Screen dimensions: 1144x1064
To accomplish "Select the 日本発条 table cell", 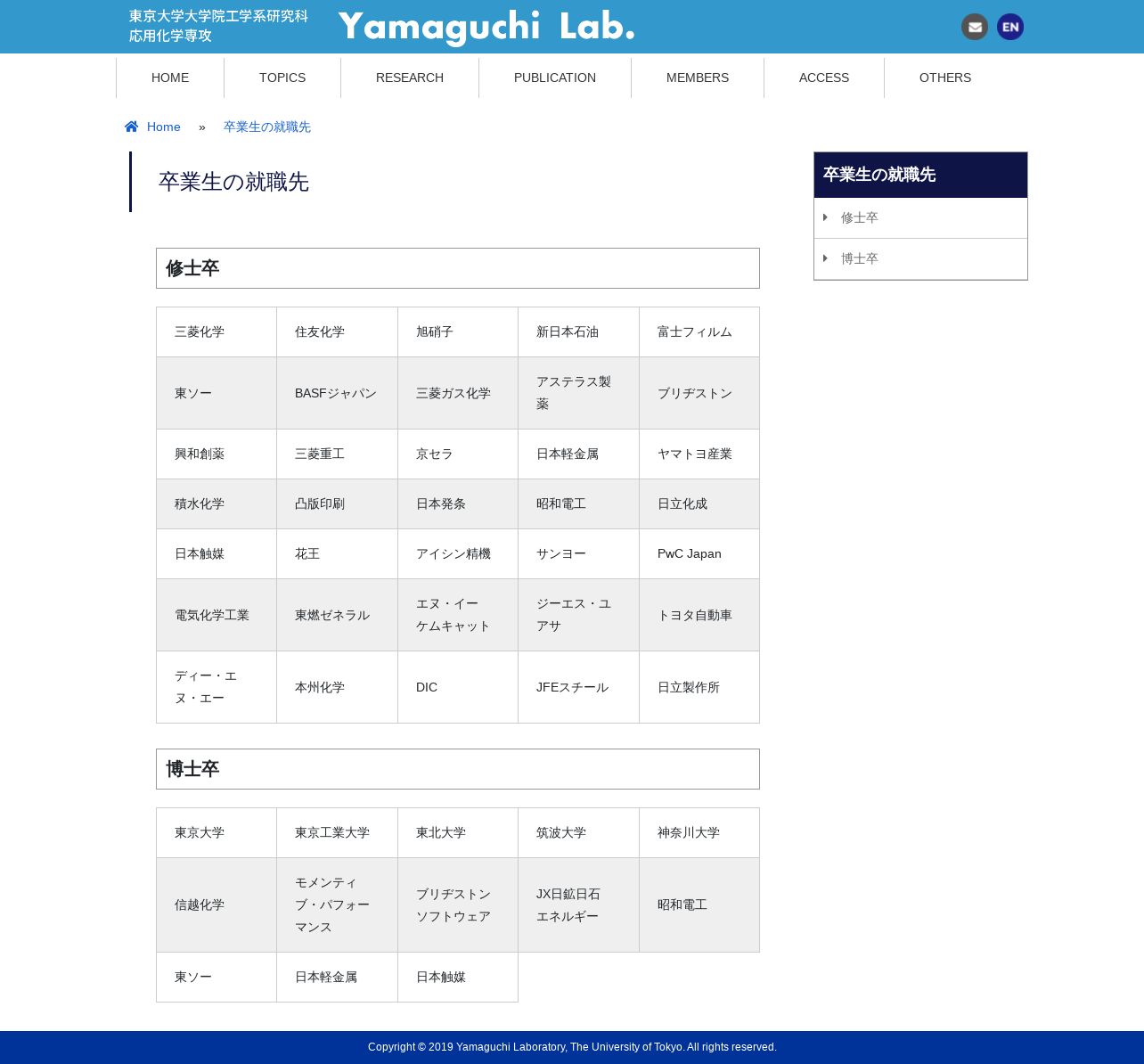I will tap(458, 503).
